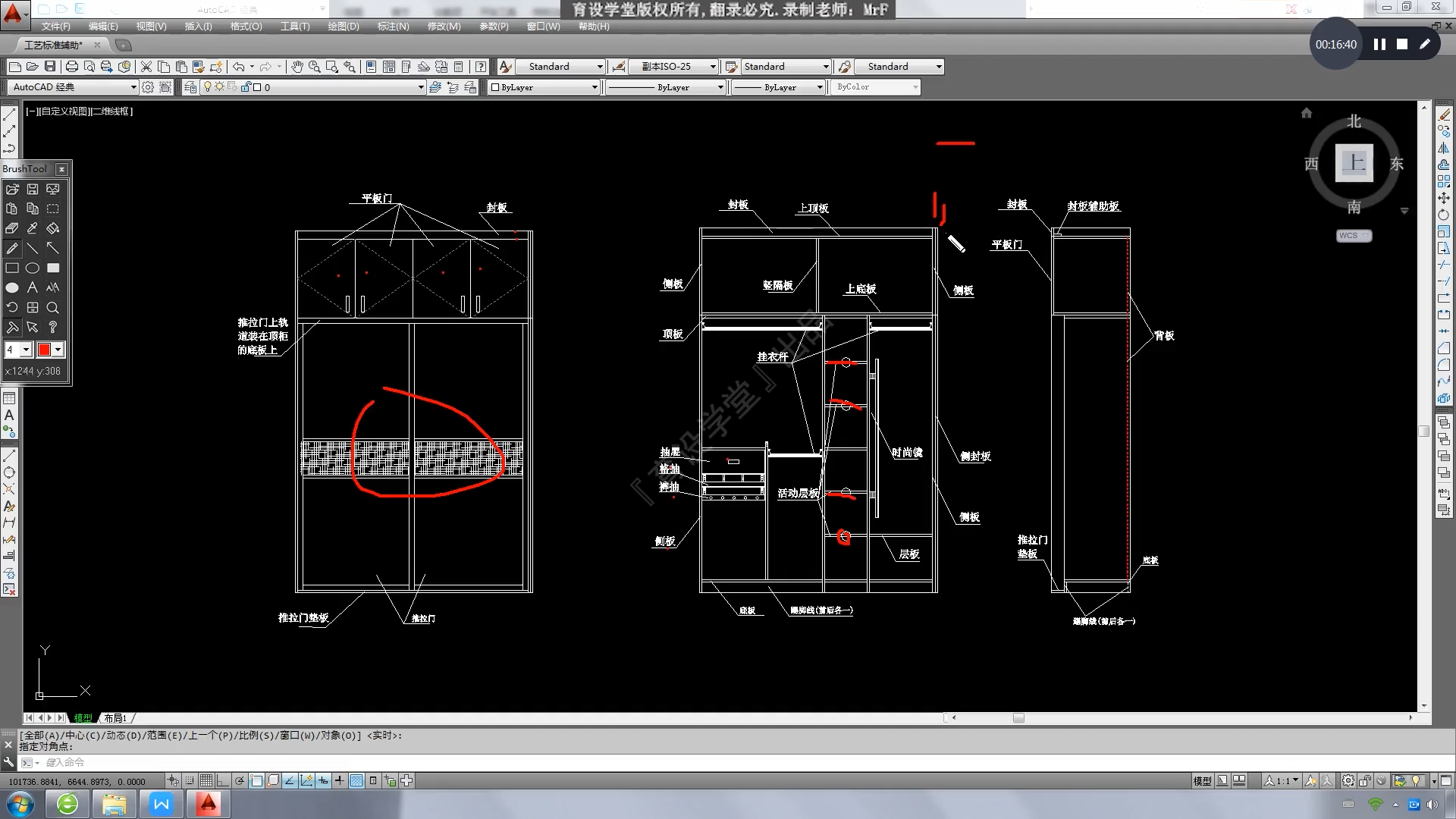
Task: Open the Layer Properties Manager icon
Action: point(190,87)
